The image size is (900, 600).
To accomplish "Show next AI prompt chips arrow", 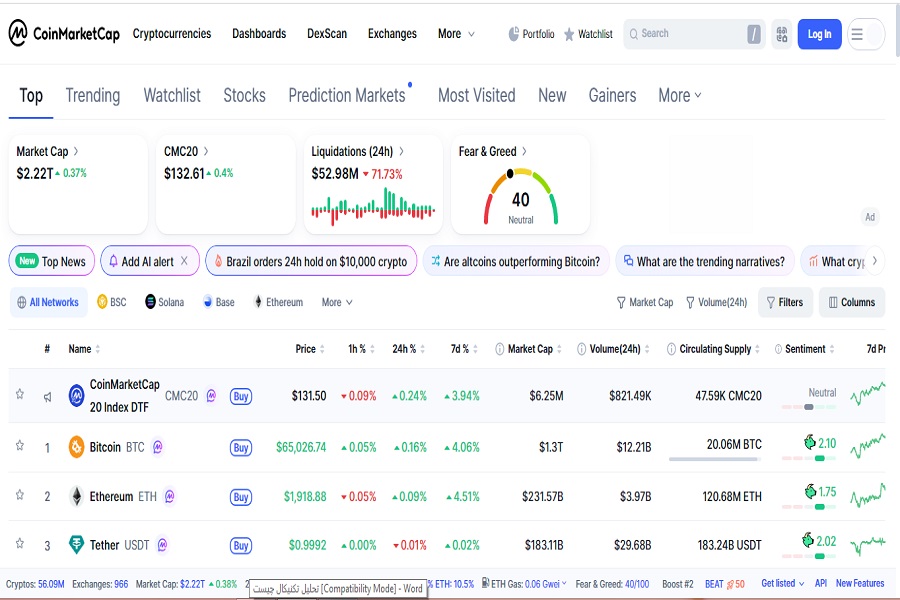I will pos(874,261).
